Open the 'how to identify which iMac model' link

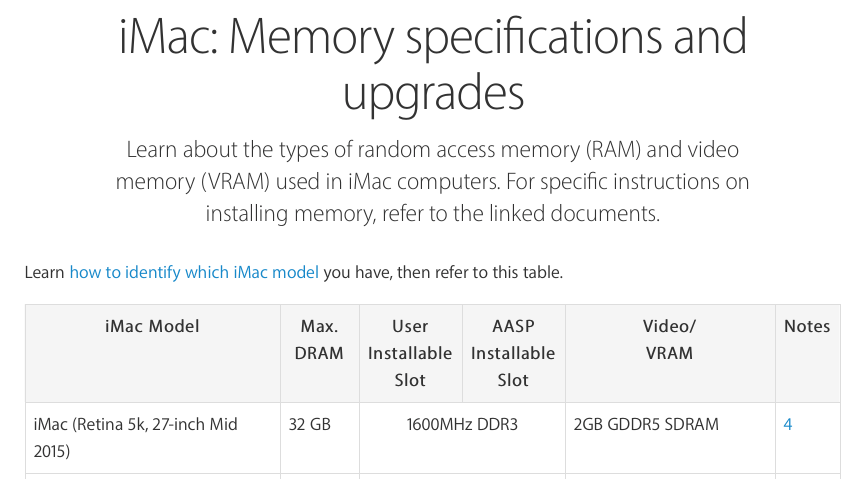point(194,272)
